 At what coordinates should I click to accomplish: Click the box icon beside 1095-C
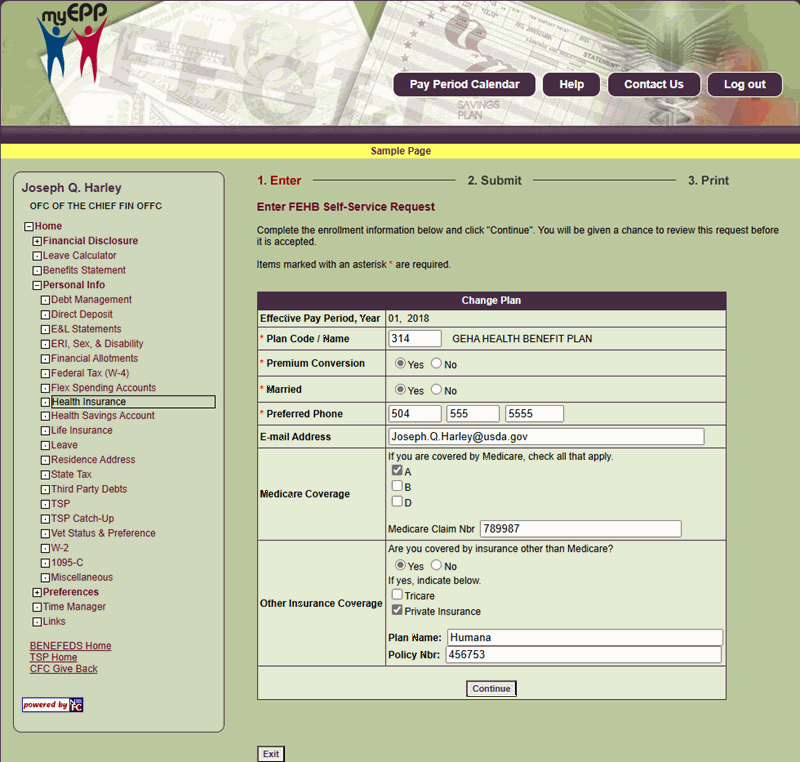[x=45, y=564]
